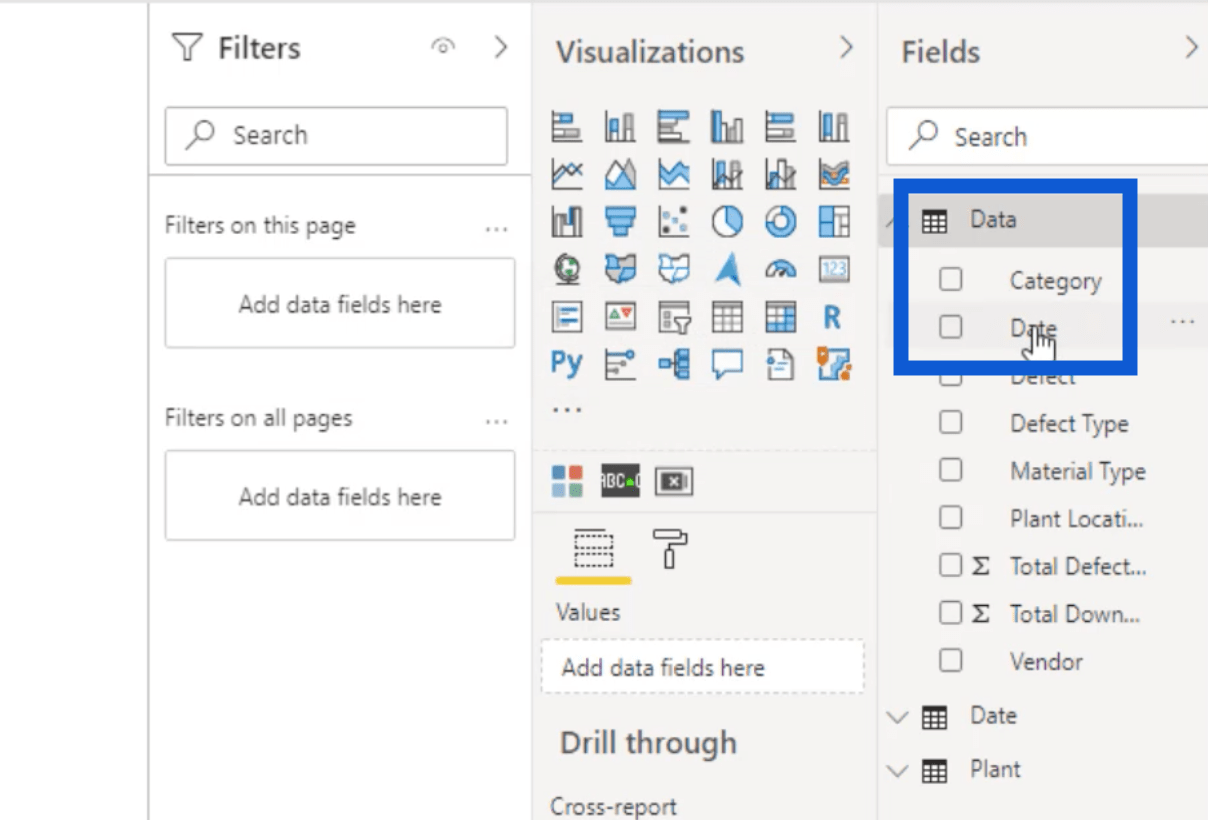Open Filters on this page options ellipsis
1208x820 pixels.
(496, 229)
